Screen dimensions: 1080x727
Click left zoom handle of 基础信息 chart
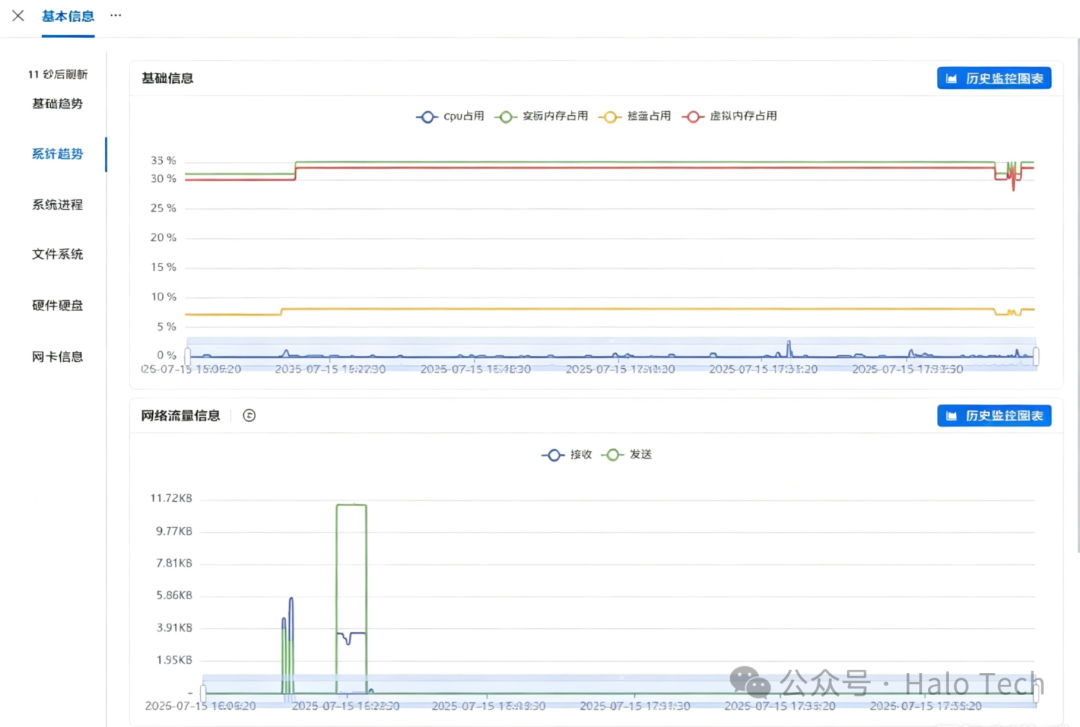(x=187, y=356)
